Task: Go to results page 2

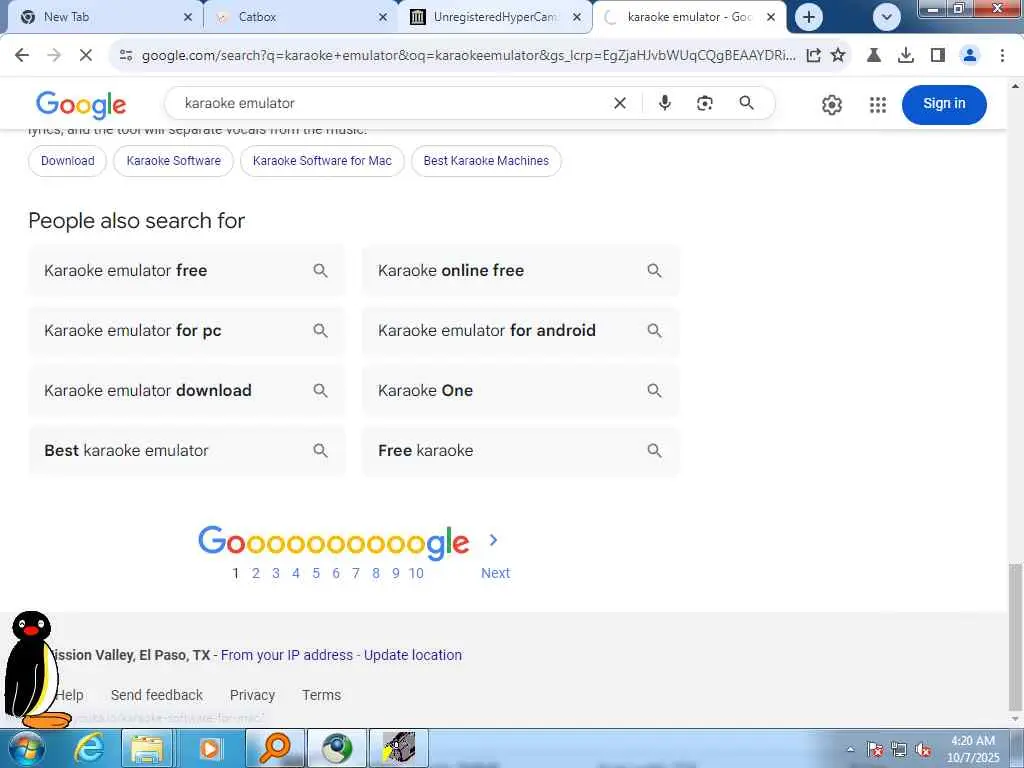Action: coord(256,573)
